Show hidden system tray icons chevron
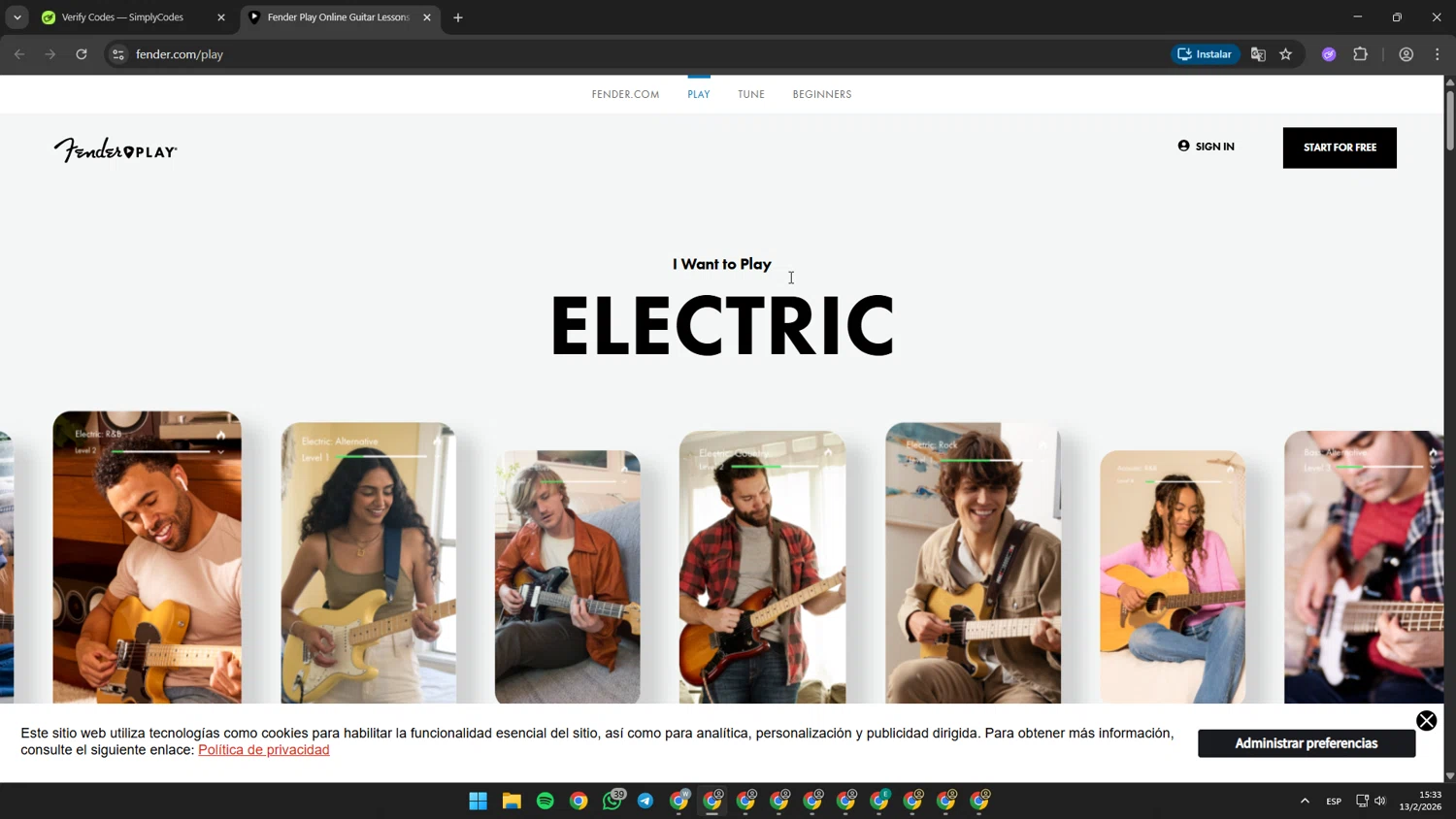Screen dimensions: 1456x819 [x=1305, y=801]
